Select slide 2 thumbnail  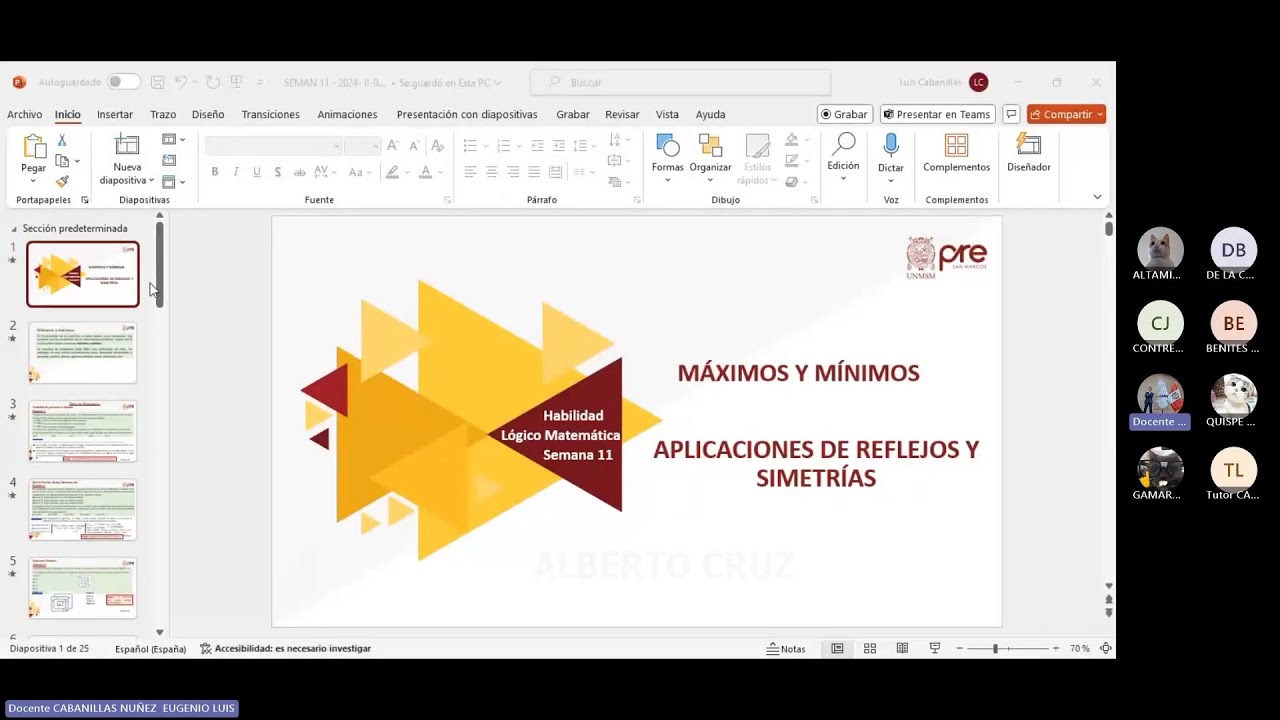pos(82,352)
